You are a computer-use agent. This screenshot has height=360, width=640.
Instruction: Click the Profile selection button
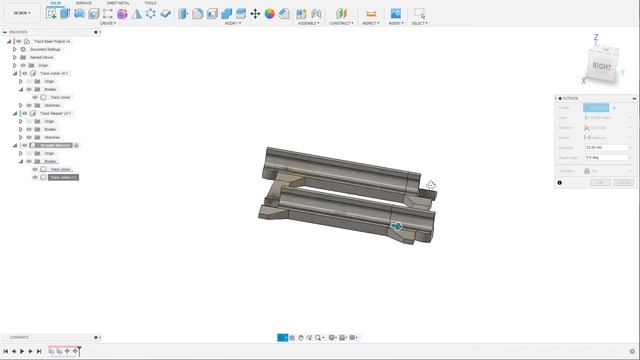click(x=596, y=108)
